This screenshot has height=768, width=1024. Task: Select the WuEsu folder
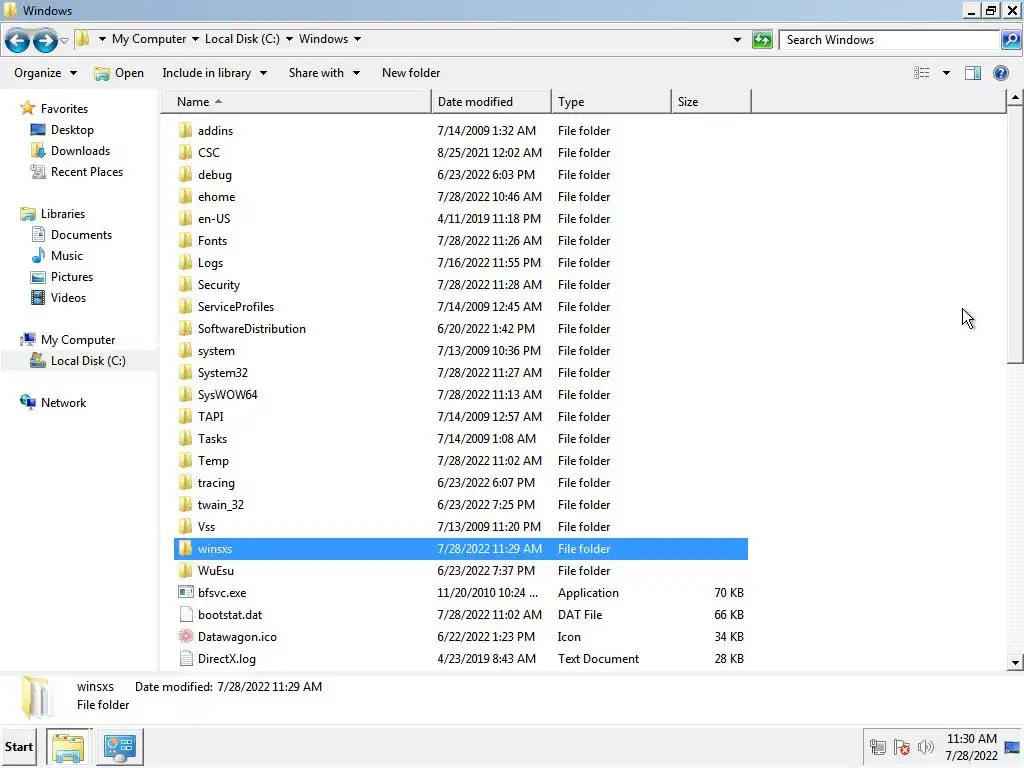coord(216,571)
